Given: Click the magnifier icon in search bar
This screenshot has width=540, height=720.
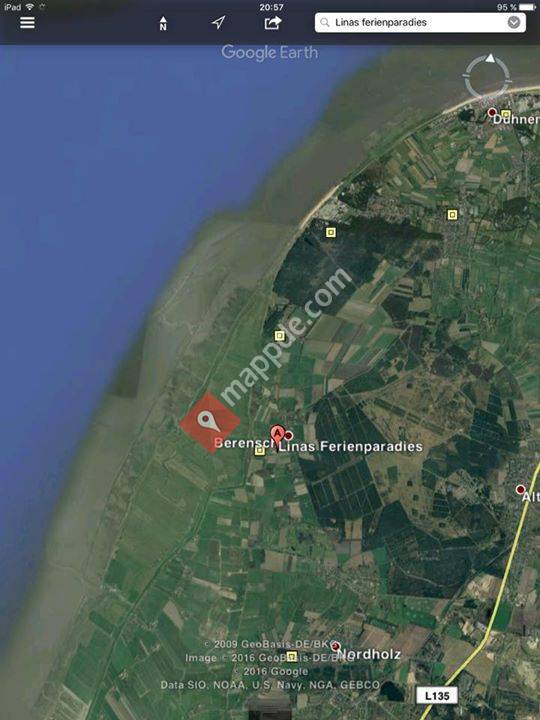Looking at the screenshot, I should (325, 22).
